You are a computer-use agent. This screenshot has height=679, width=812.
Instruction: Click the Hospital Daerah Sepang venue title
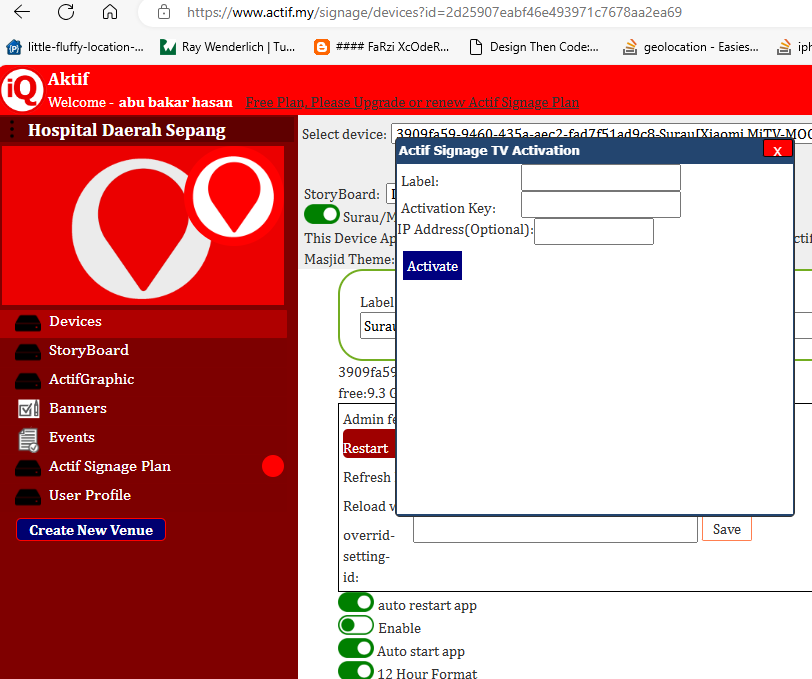tap(127, 130)
